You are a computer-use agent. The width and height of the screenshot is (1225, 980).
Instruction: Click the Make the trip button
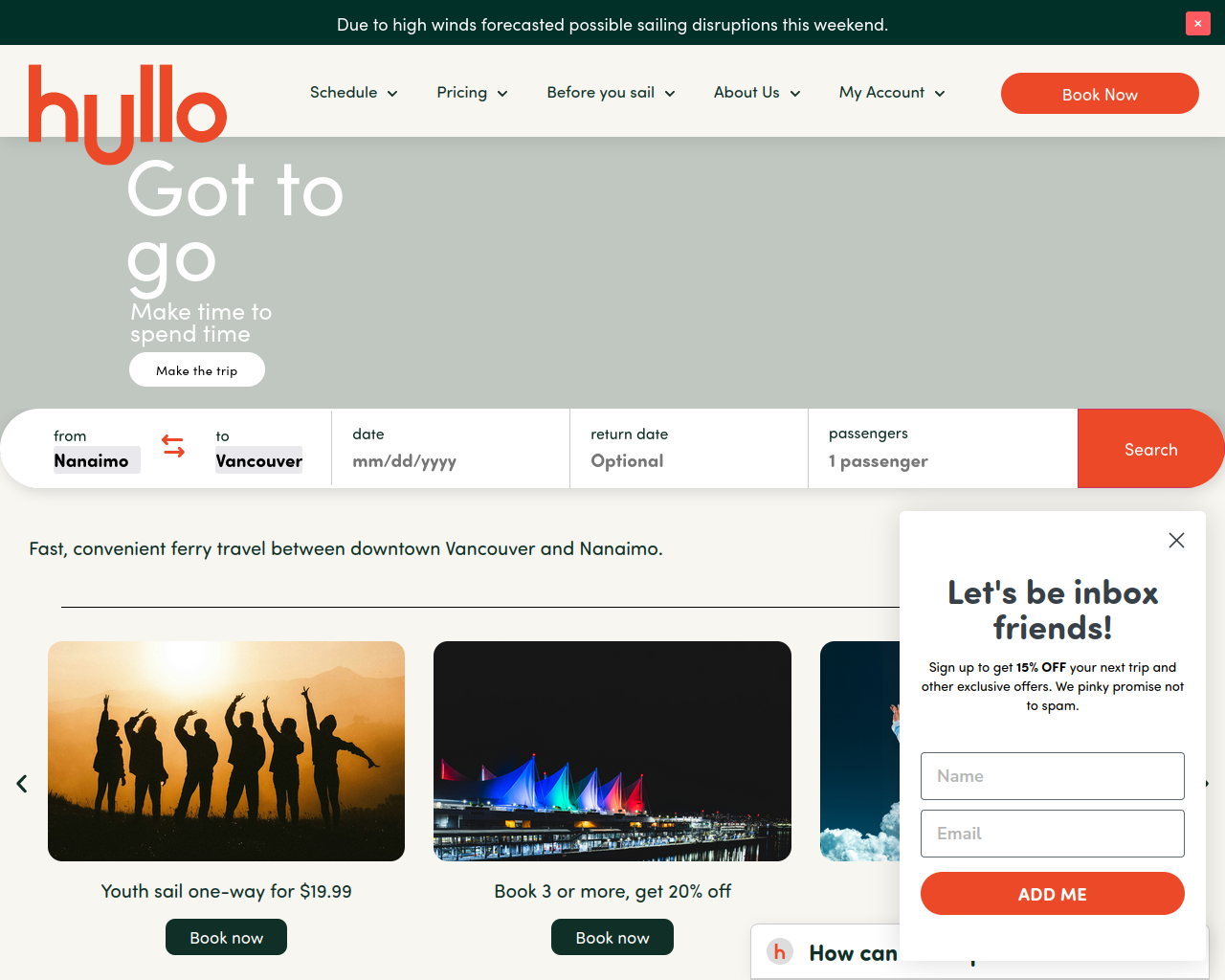pos(197,369)
